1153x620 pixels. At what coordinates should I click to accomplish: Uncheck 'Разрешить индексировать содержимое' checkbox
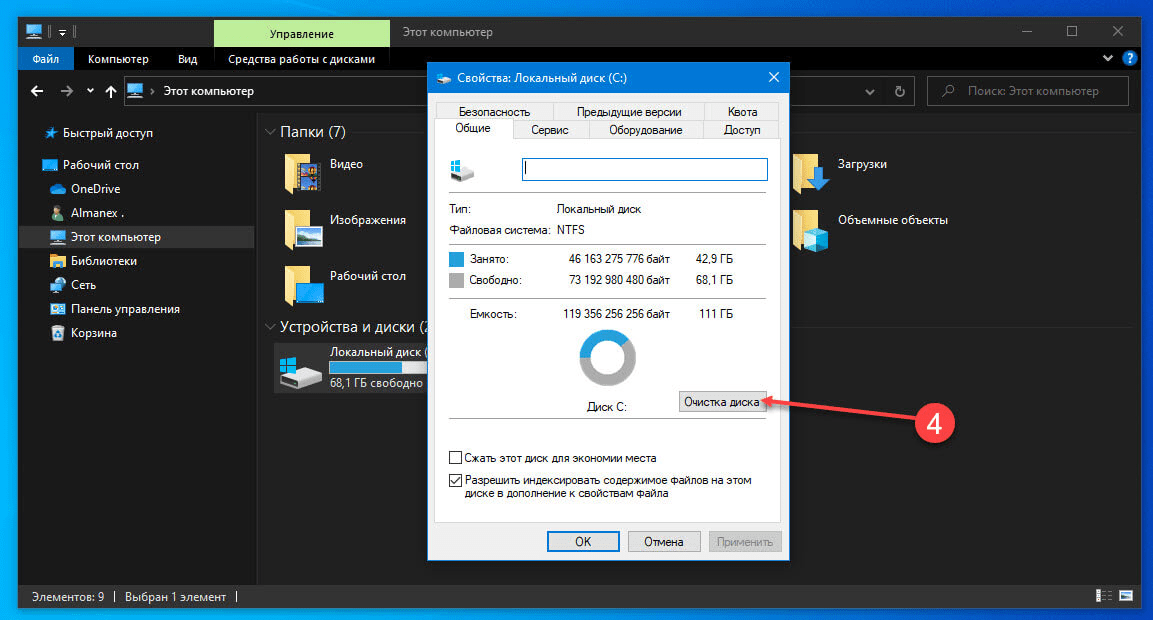[x=456, y=481]
